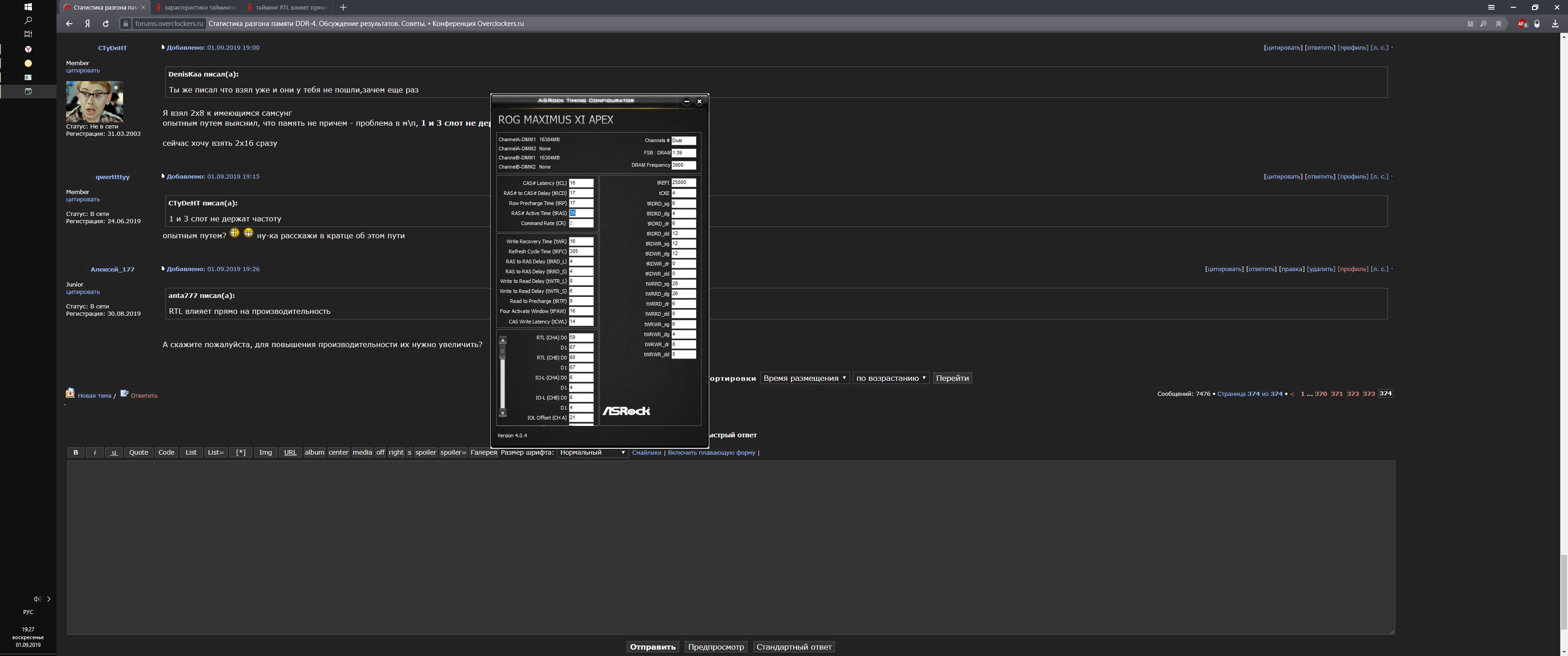Open Task View in taskbar
Viewport: 1568px width, 656px height.
tap(28, 34)
